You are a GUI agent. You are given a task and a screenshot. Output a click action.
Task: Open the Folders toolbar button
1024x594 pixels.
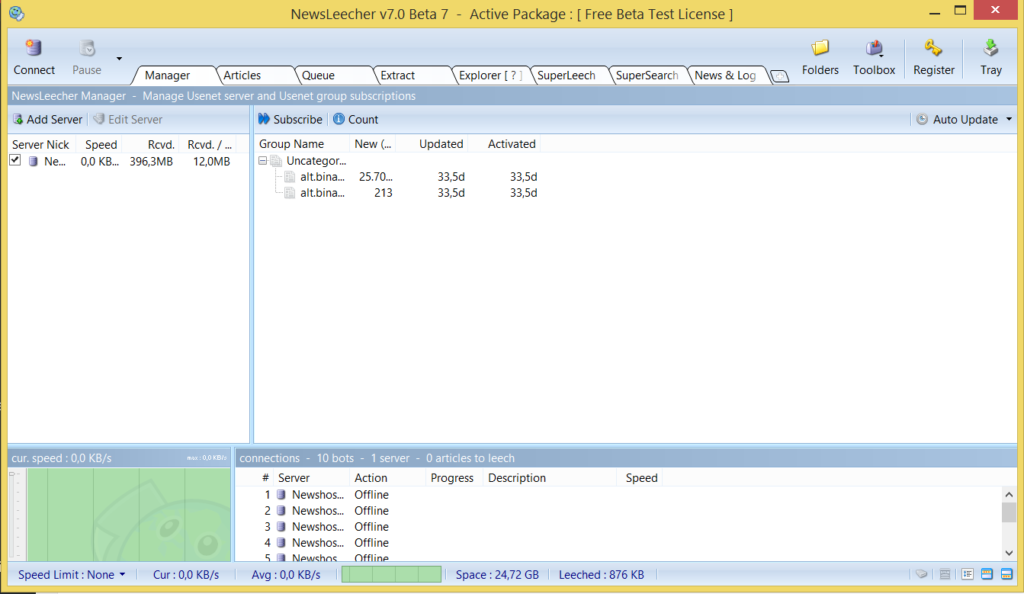(820, 58)
